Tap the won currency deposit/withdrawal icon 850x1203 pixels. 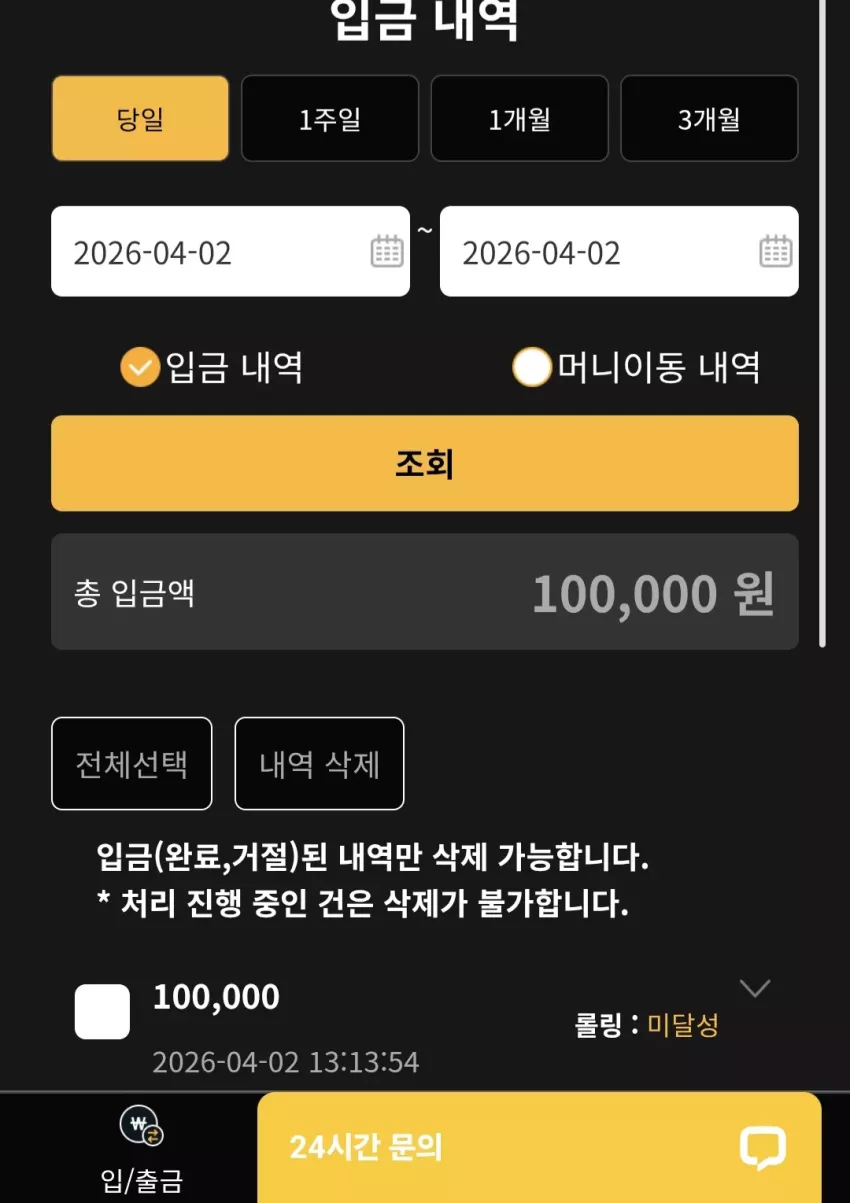(141, 1127)
